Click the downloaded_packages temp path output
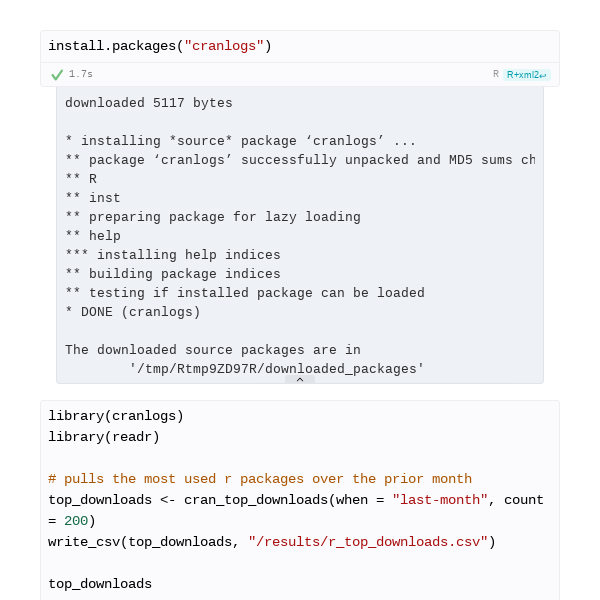Viewport: 600px width, 600px height. pos(276,369)
